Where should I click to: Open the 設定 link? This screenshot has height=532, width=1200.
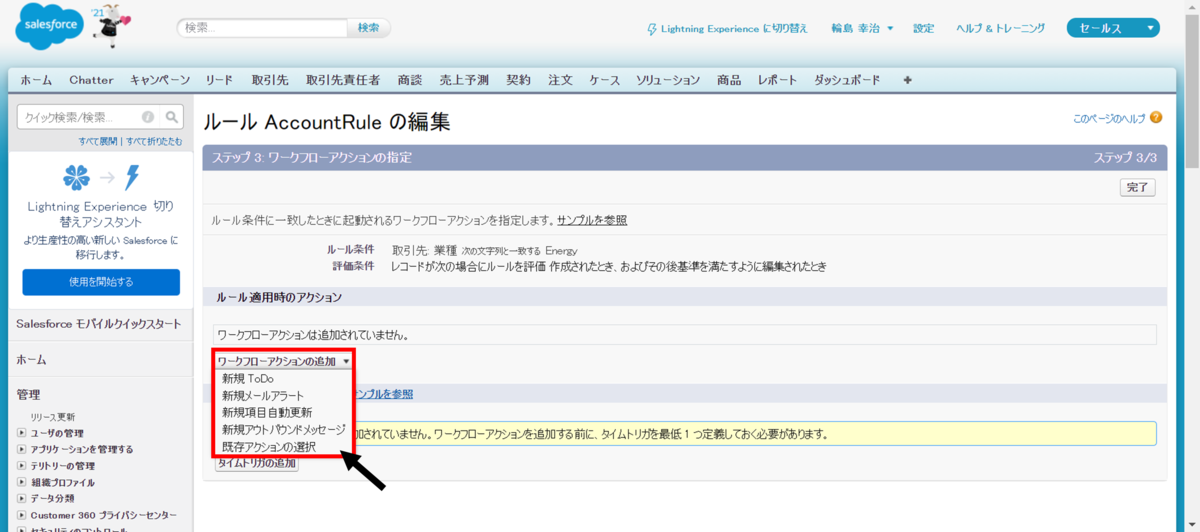coord(924,28)
